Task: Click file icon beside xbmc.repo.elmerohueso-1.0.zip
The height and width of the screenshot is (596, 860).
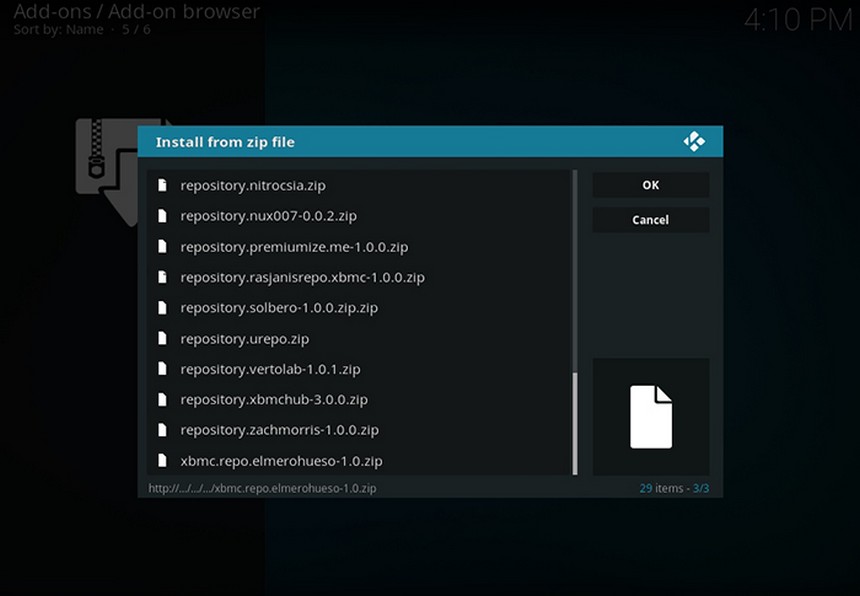Action: (162, 460)
